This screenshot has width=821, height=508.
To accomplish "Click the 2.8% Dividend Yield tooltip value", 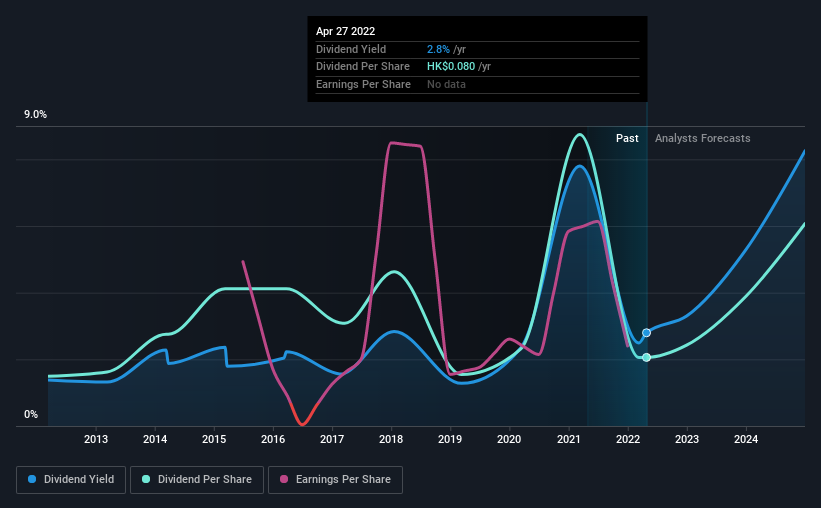I will 438,49.
